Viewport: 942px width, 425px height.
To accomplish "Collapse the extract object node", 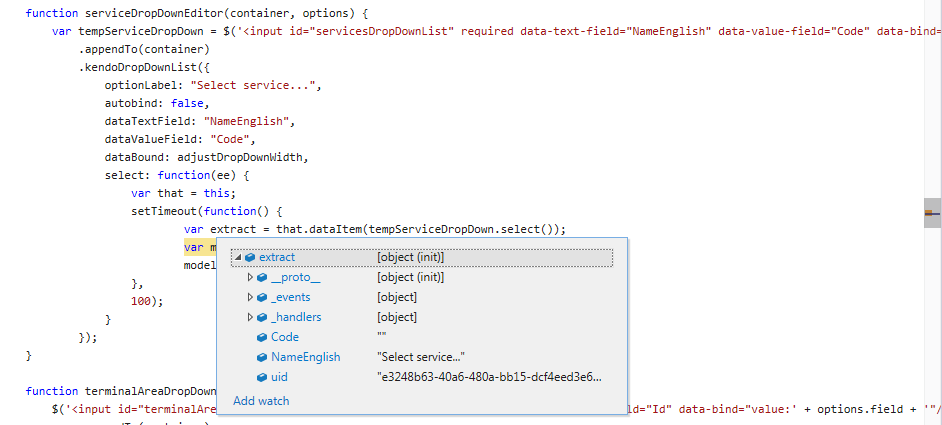I will pos(238,258).
